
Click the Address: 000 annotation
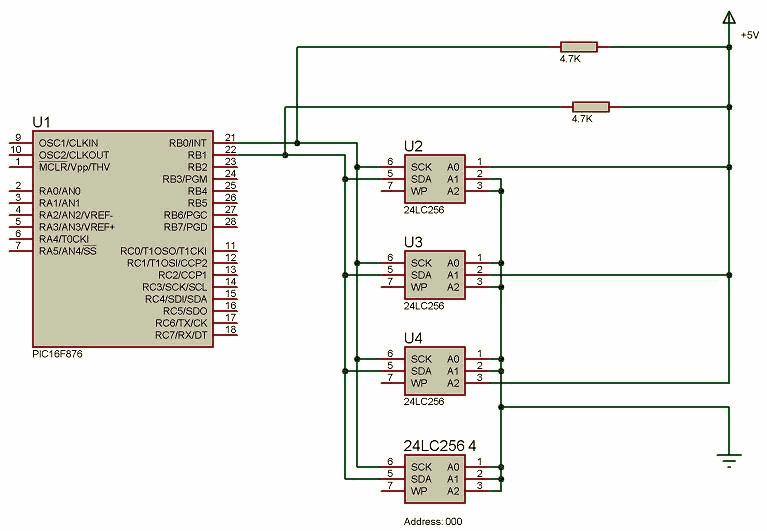pos(433,521)
